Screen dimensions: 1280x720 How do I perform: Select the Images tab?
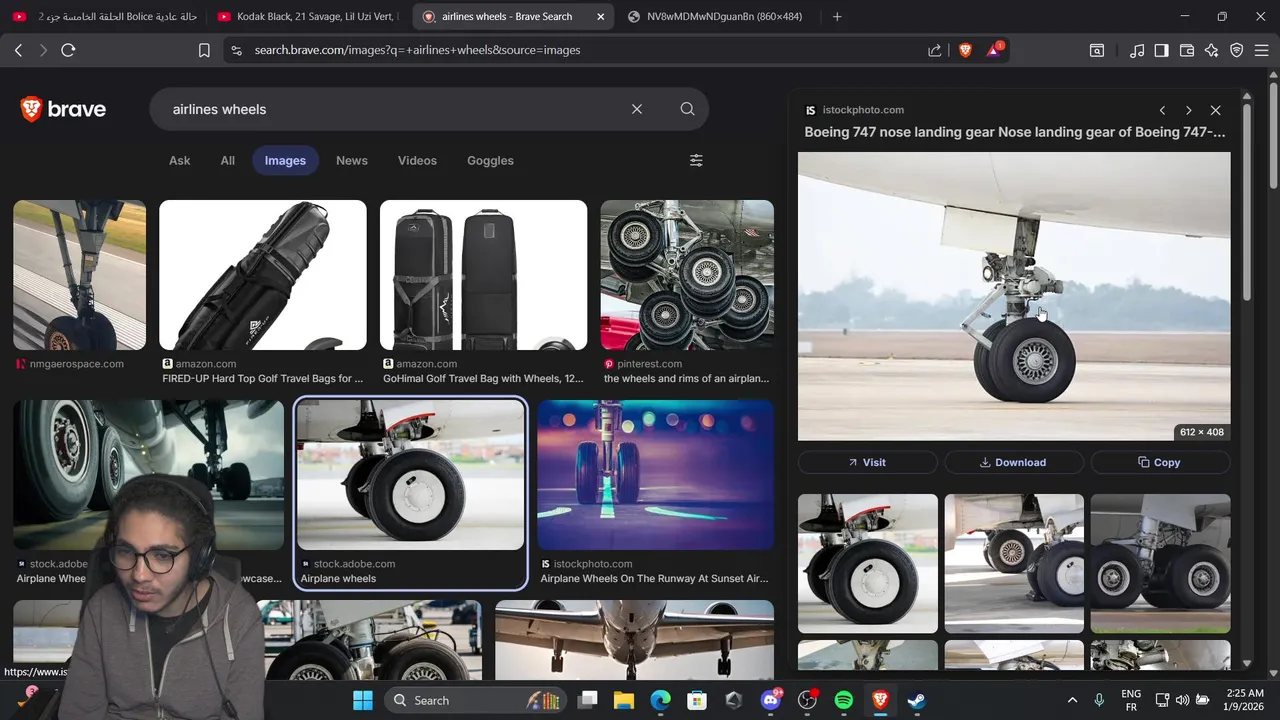click(x=285, y=160)
